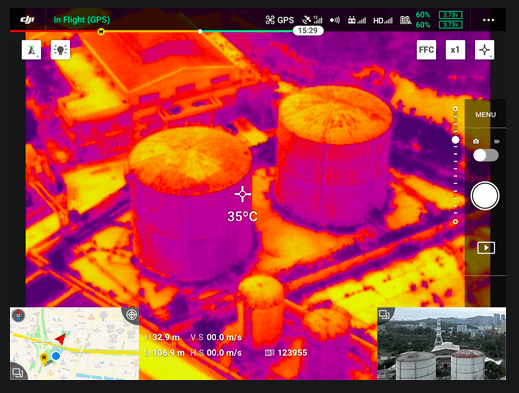Tap the auto takeoff/landing icon
The height and width of the screenshot is (393, 519).
click(x=31, y=50)
